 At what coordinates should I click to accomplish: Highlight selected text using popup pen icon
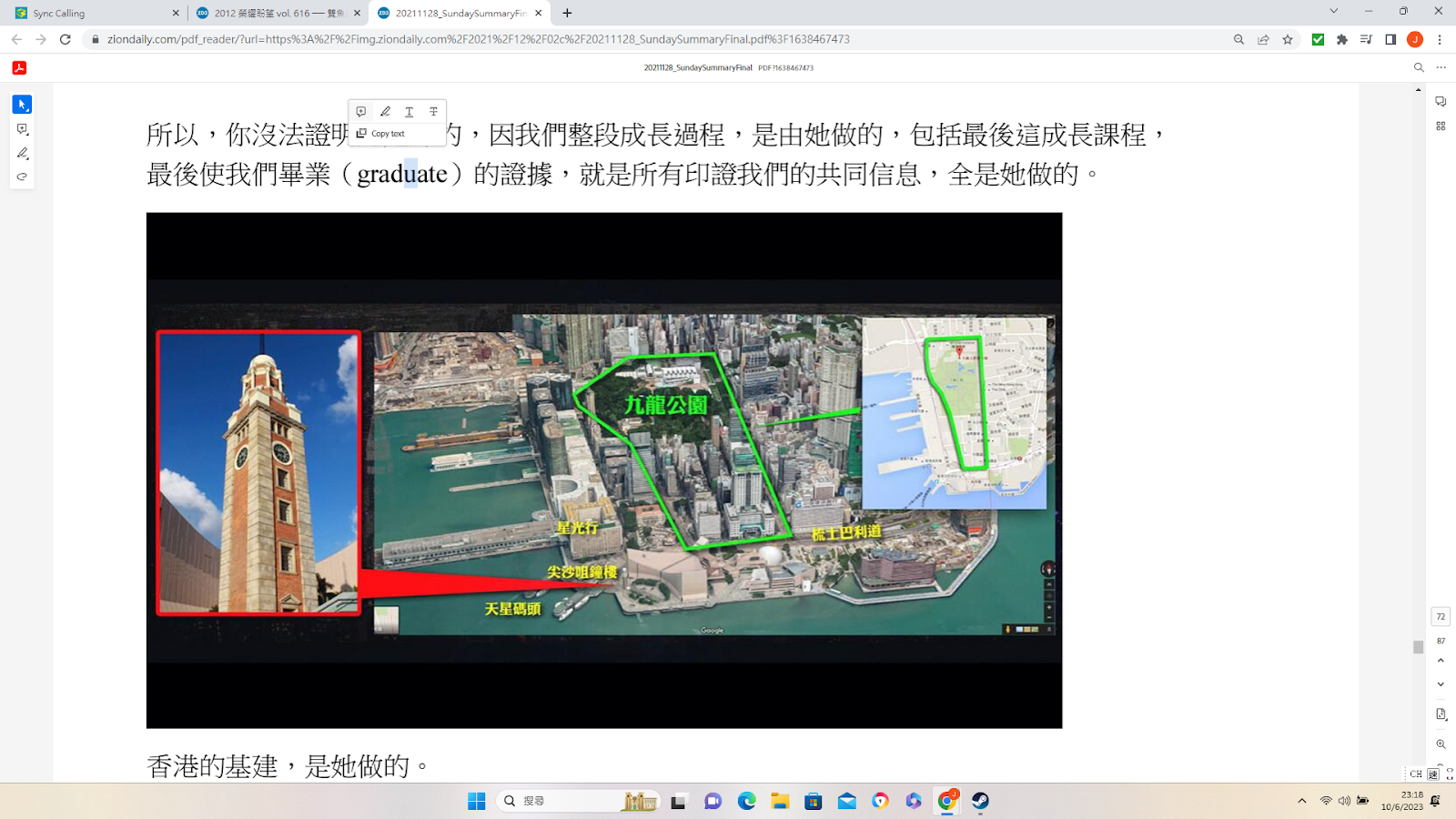pyautogui.click(x=385, y=111)
